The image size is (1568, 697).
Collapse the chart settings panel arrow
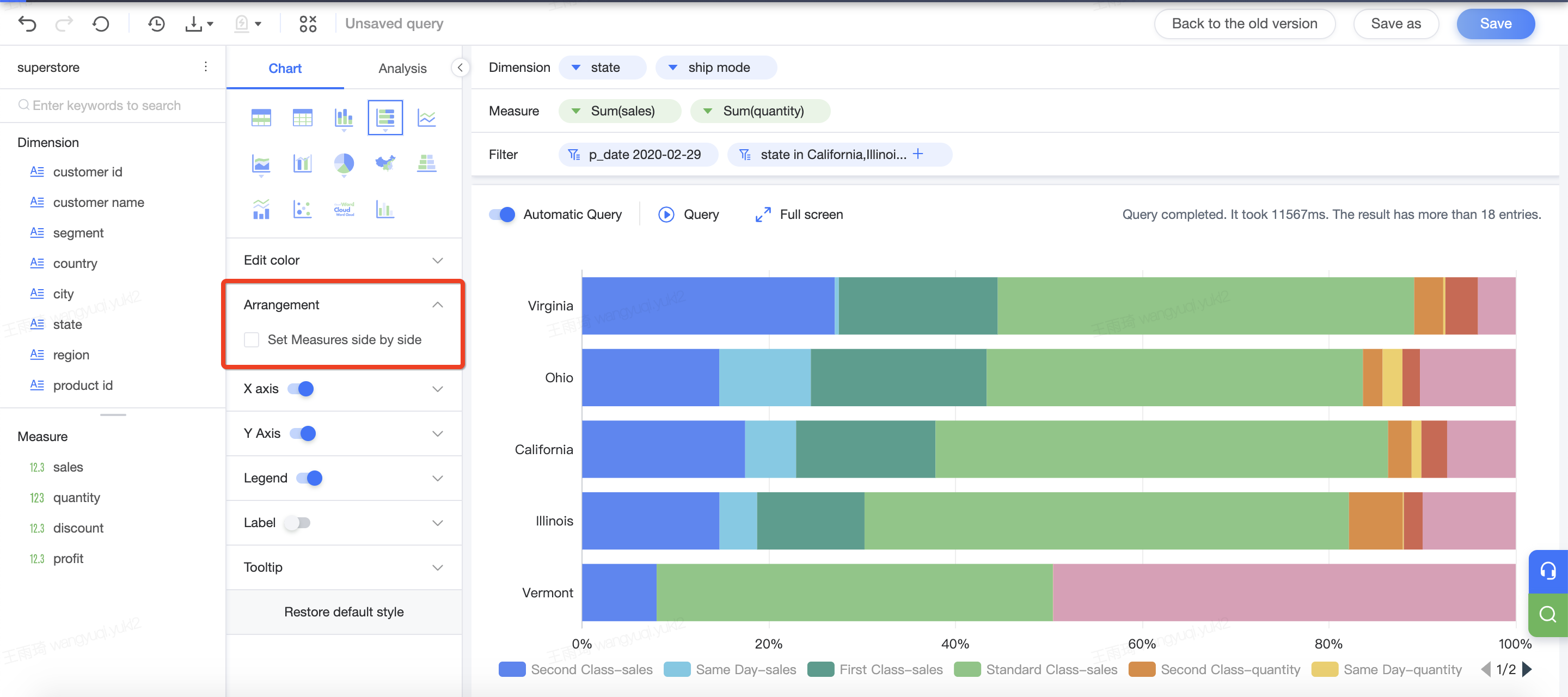click(x=460, y=68)
